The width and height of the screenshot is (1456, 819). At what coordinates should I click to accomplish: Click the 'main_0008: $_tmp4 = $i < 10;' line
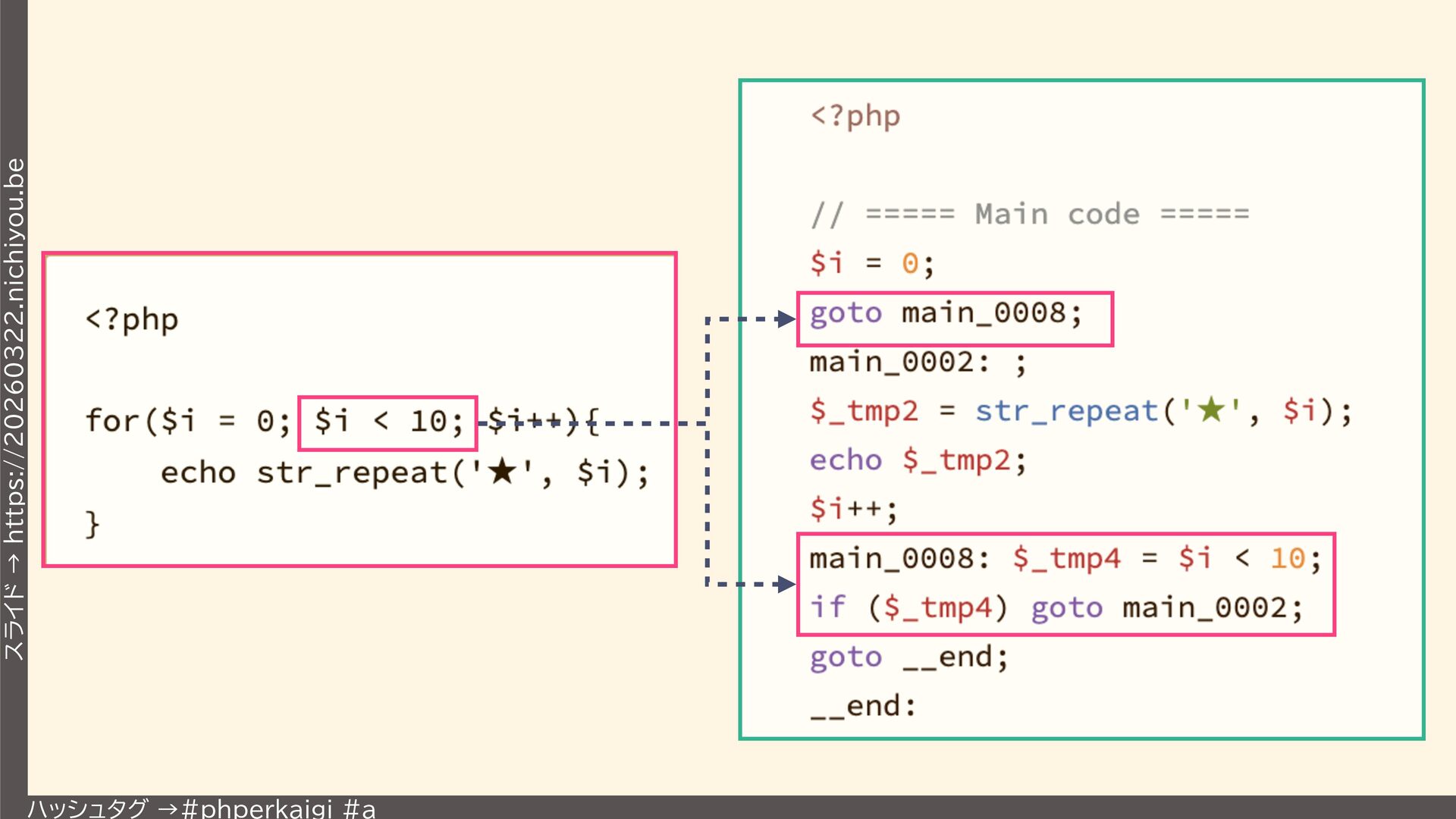(x=1065, y=559)
